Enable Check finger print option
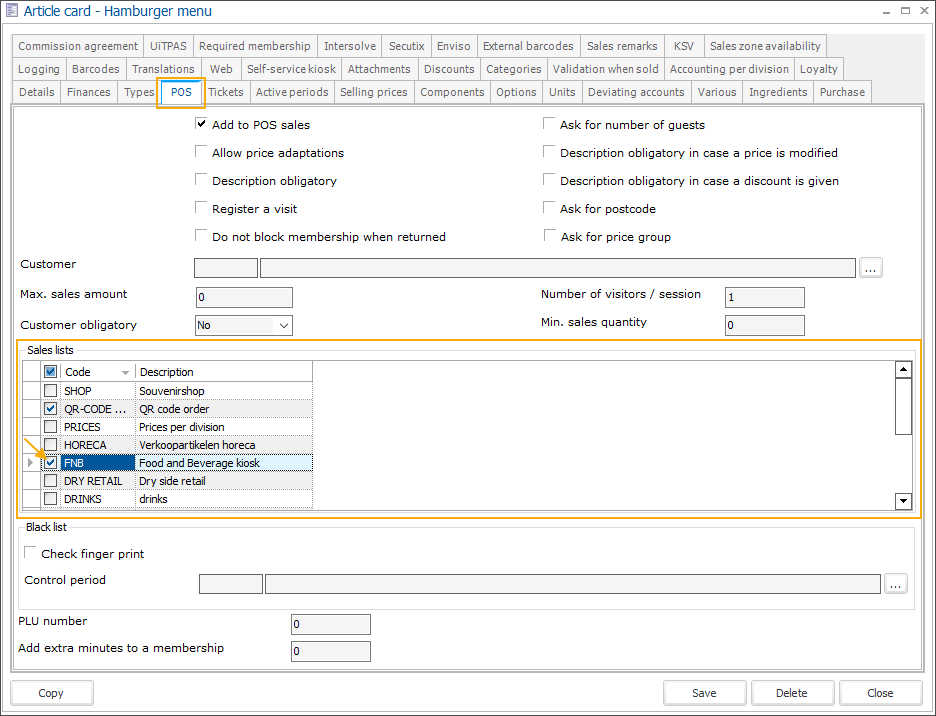The image size is (936, 716). 30,554
